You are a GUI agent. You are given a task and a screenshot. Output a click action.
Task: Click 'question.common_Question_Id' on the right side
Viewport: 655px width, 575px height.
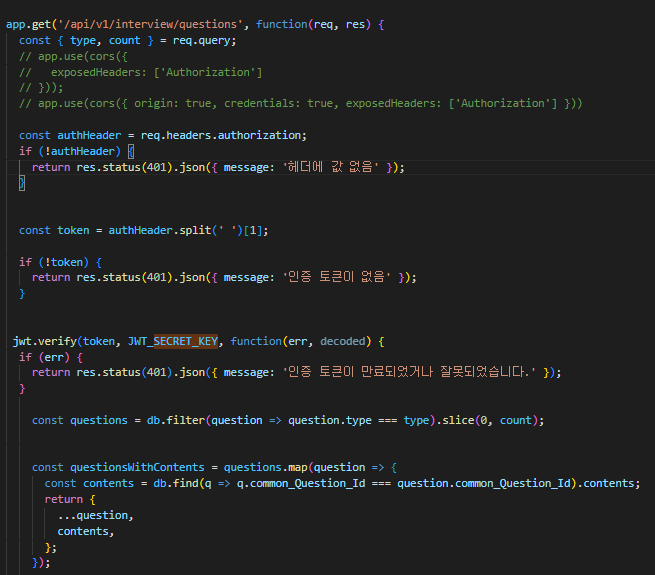pyautogui.click(x=484, y=483)
